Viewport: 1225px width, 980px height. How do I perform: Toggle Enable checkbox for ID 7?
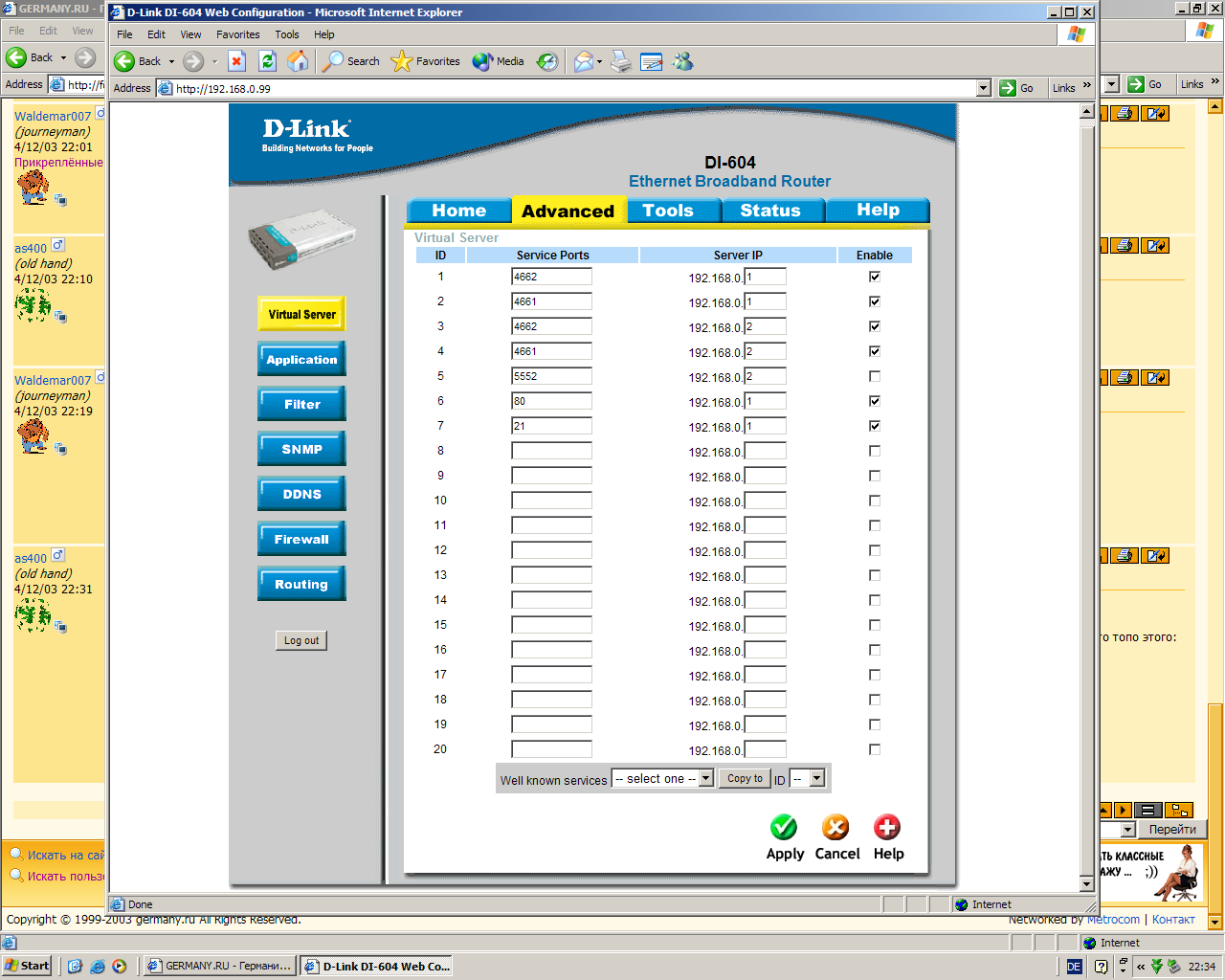(x=874, y=426)
